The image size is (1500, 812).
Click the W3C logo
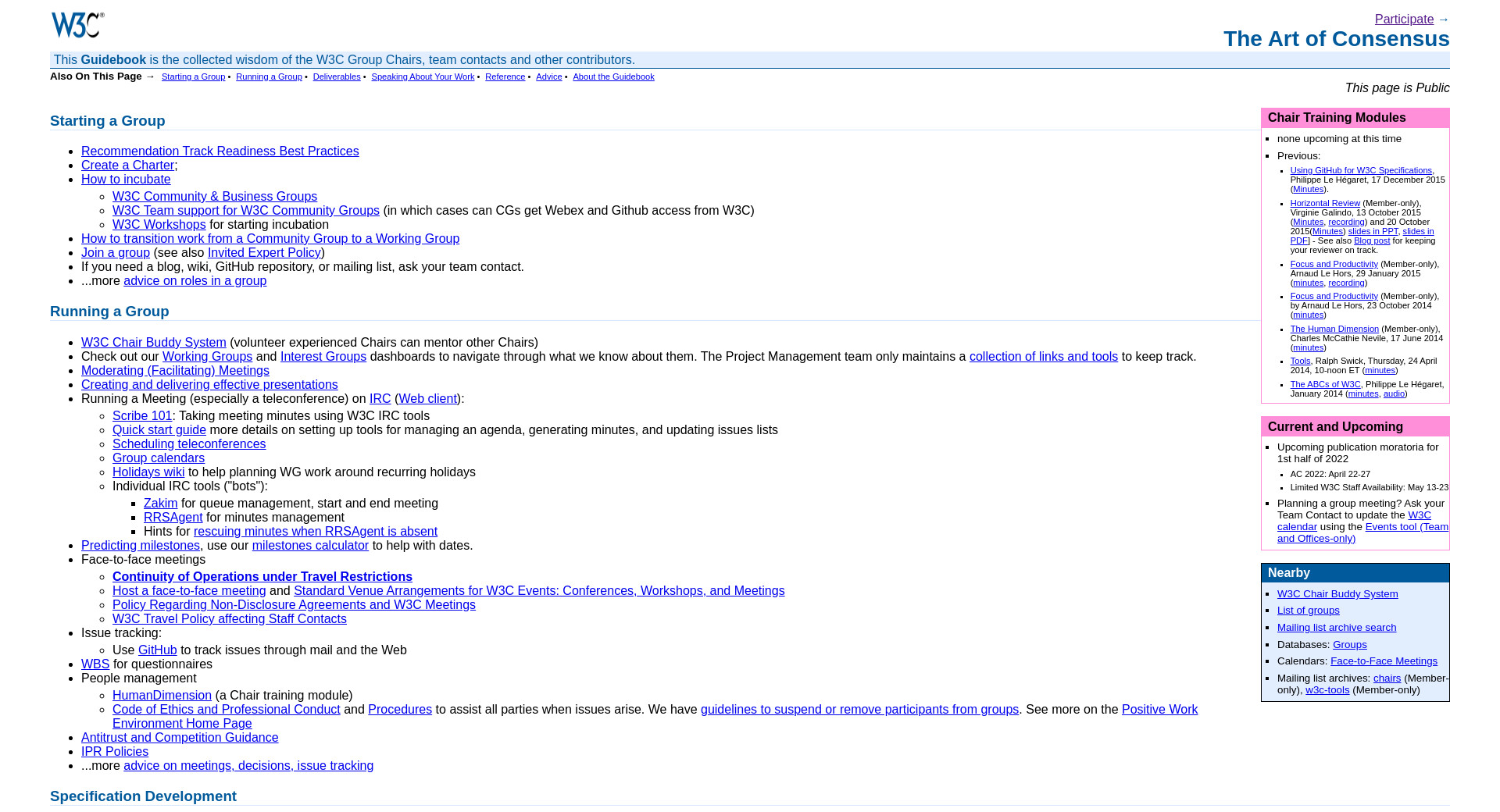click(x=77, y=25)
